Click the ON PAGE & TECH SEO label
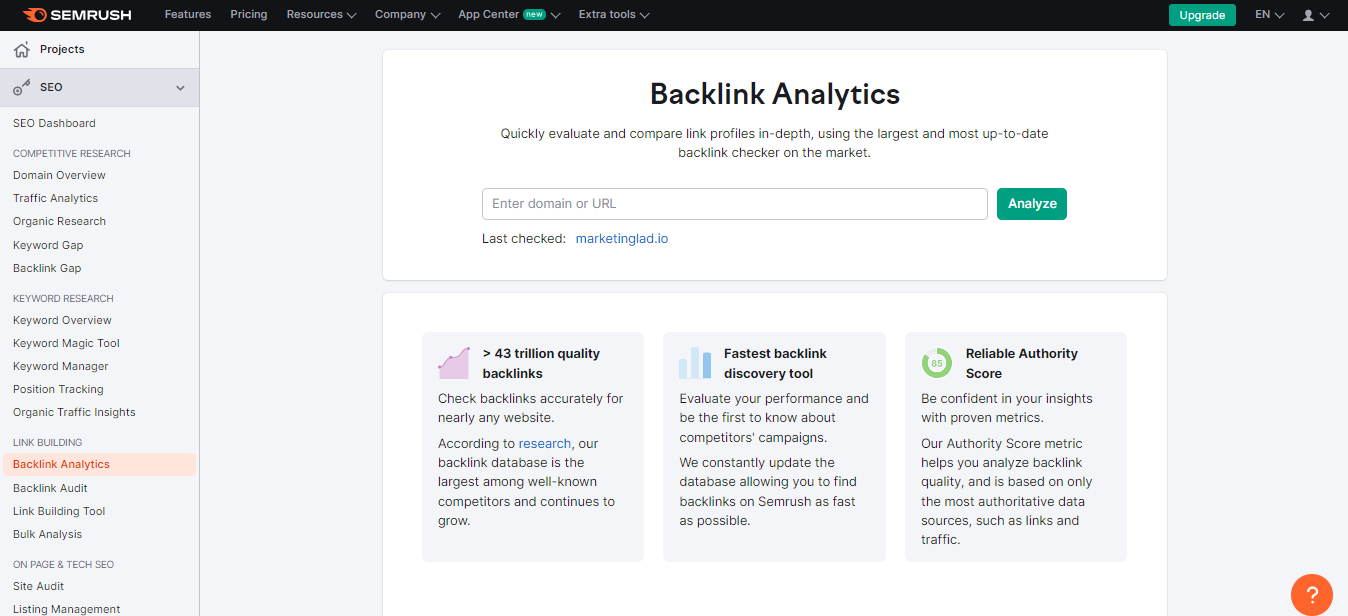Screen dimensions: 1348x616 tap(64, 564)
